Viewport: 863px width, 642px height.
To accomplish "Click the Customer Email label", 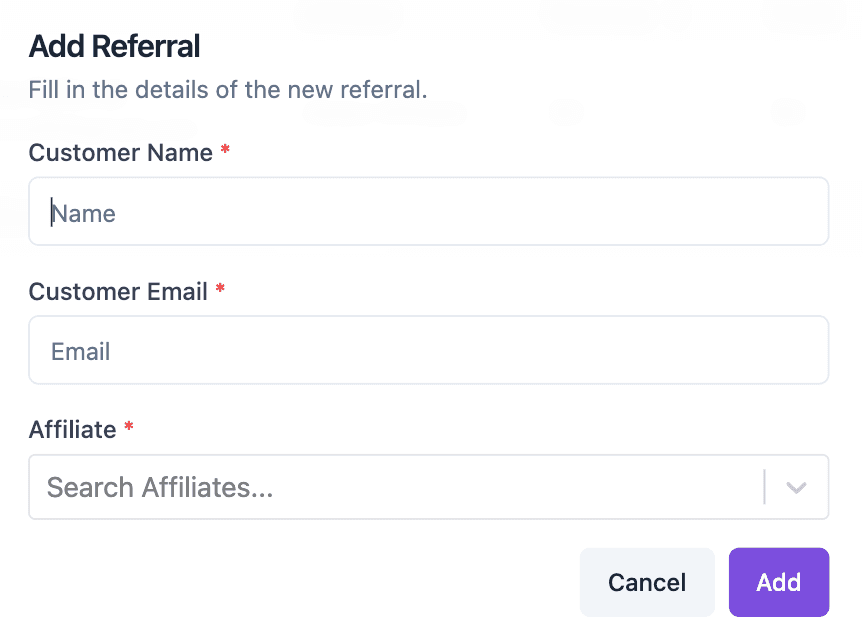I will point(119,292).
